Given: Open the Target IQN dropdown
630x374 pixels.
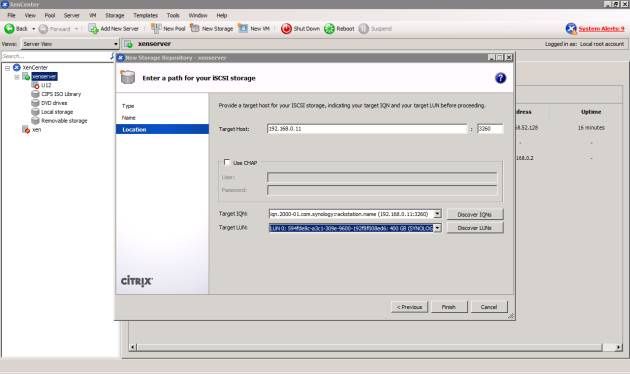Looking at the screenshot, I should [x=438, y=214].
